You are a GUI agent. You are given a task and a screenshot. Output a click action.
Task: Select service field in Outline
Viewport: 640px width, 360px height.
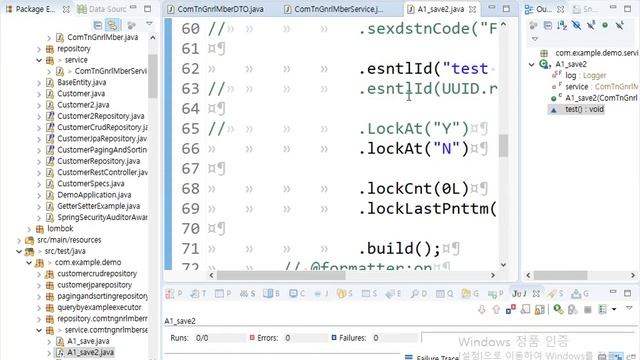click(601, 87)
